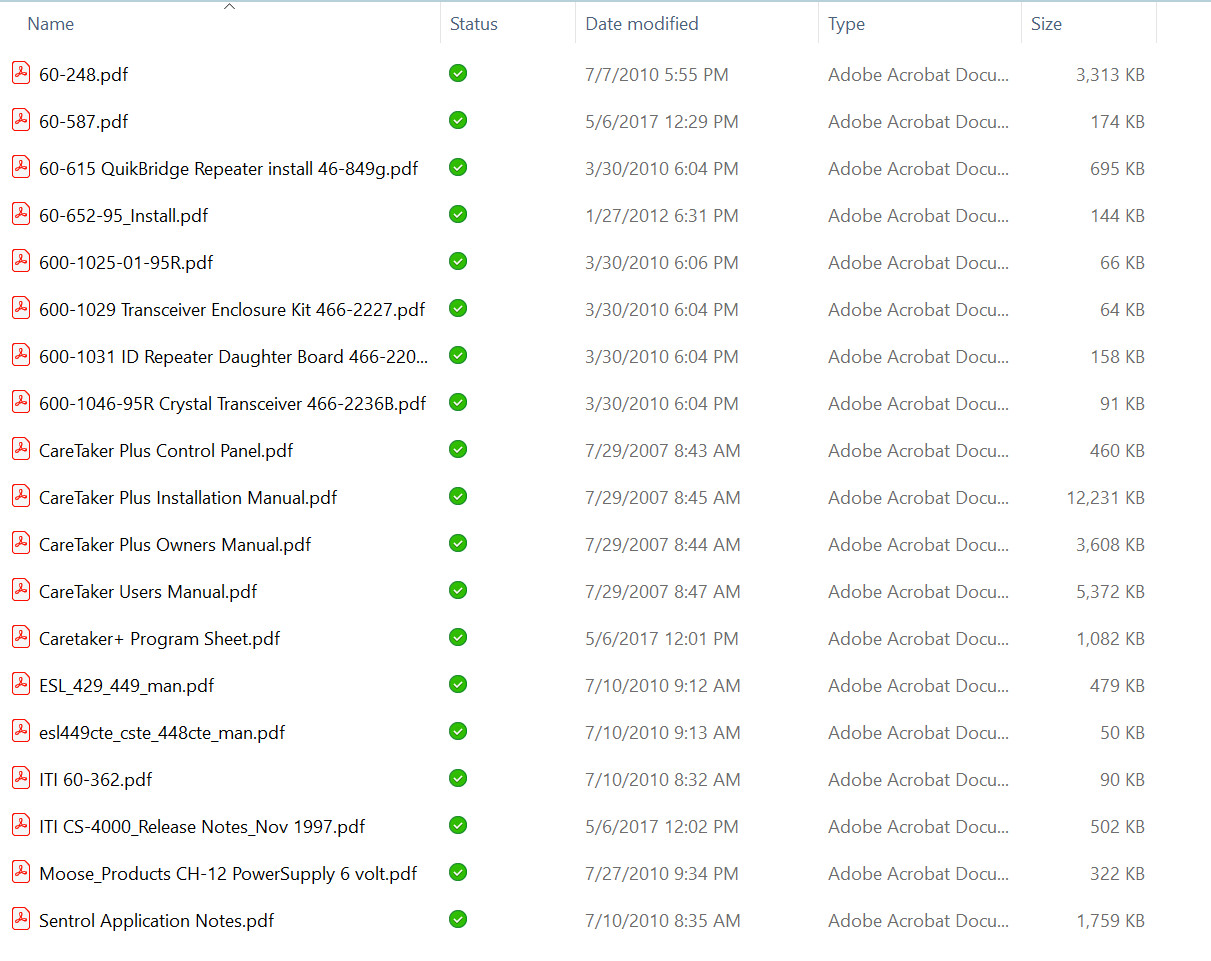1211x961 pixels.
Task: Select the PDF icon of 60-652-95_Install.pdf
Action: pyautogui.click(x=21, y=214)
